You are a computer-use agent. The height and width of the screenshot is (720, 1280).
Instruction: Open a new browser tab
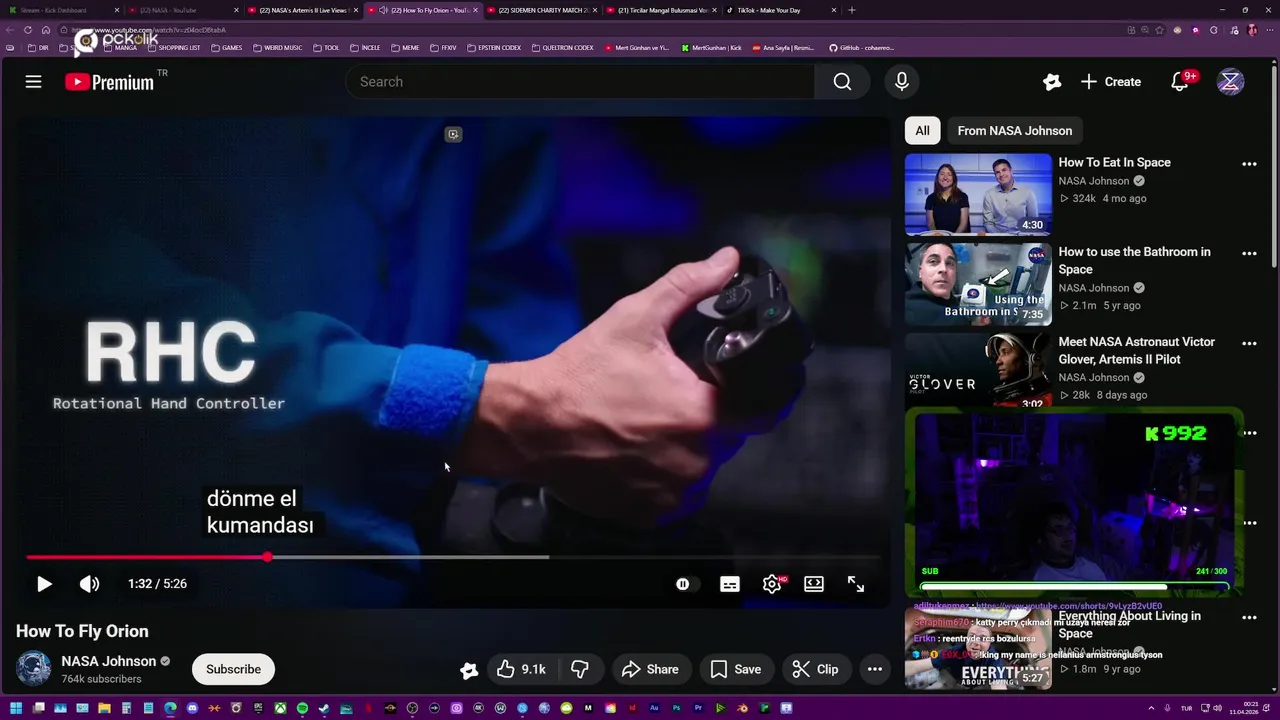coord(852,10)
